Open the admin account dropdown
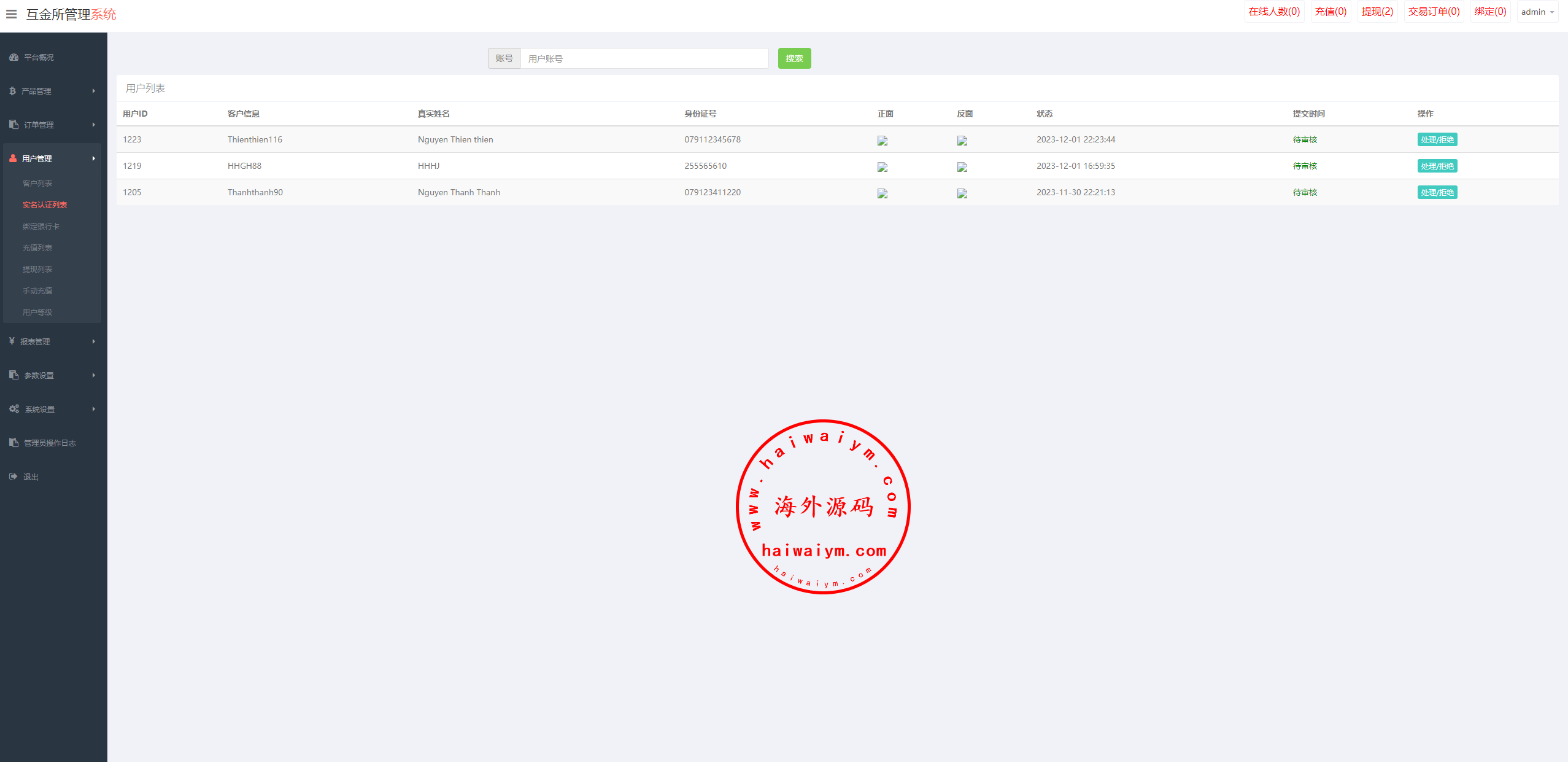 [1537, 12]
